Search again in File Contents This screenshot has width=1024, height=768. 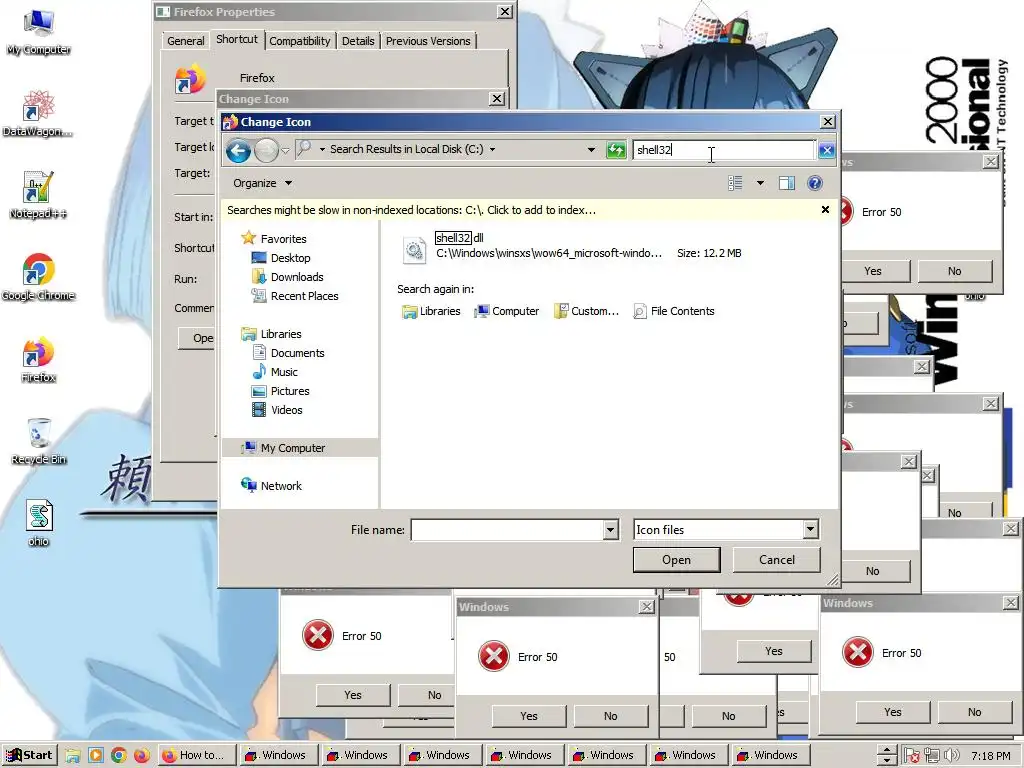click(674, 312)
